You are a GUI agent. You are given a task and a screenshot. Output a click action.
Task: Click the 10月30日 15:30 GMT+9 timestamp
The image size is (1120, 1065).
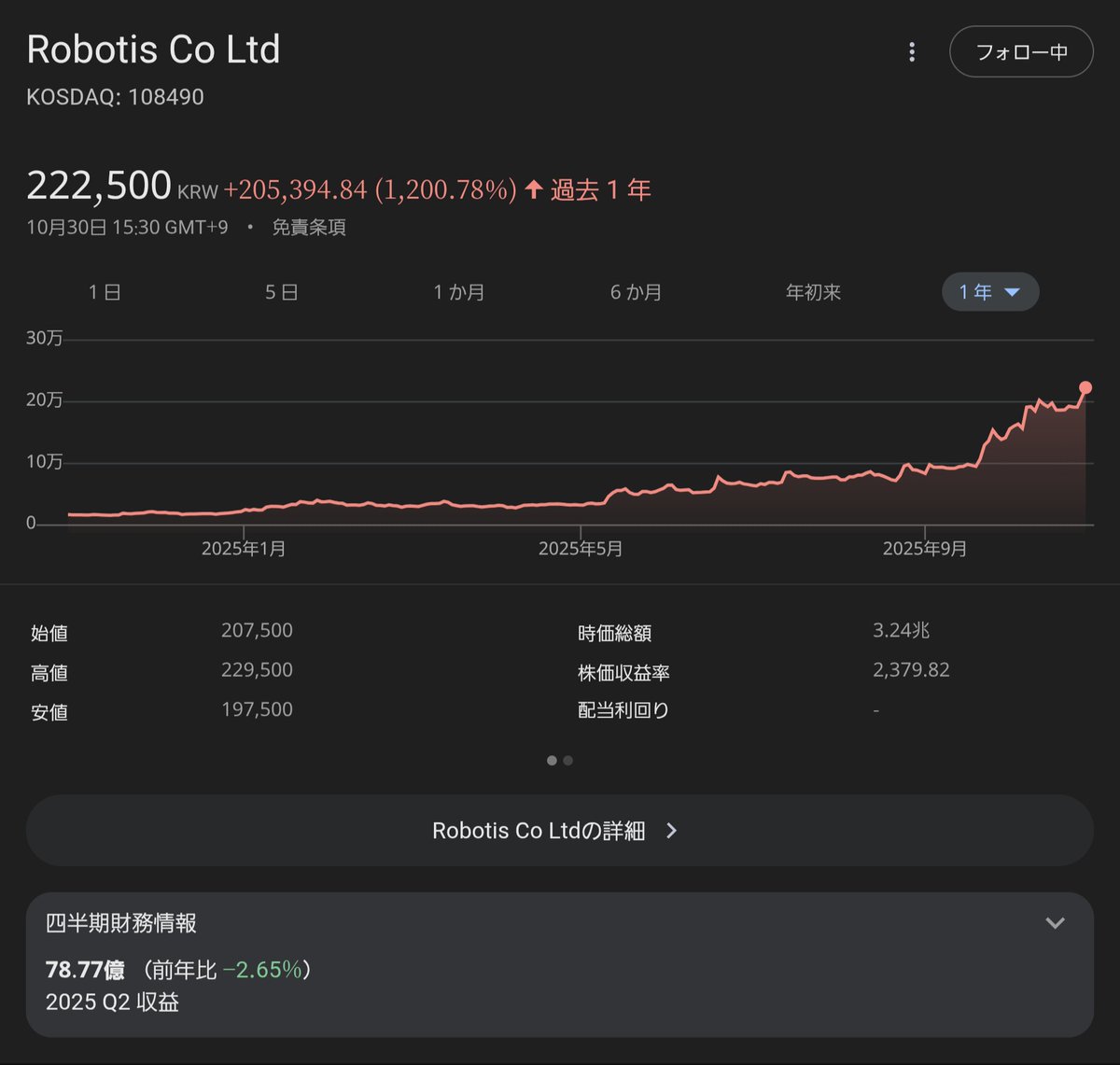127,227
